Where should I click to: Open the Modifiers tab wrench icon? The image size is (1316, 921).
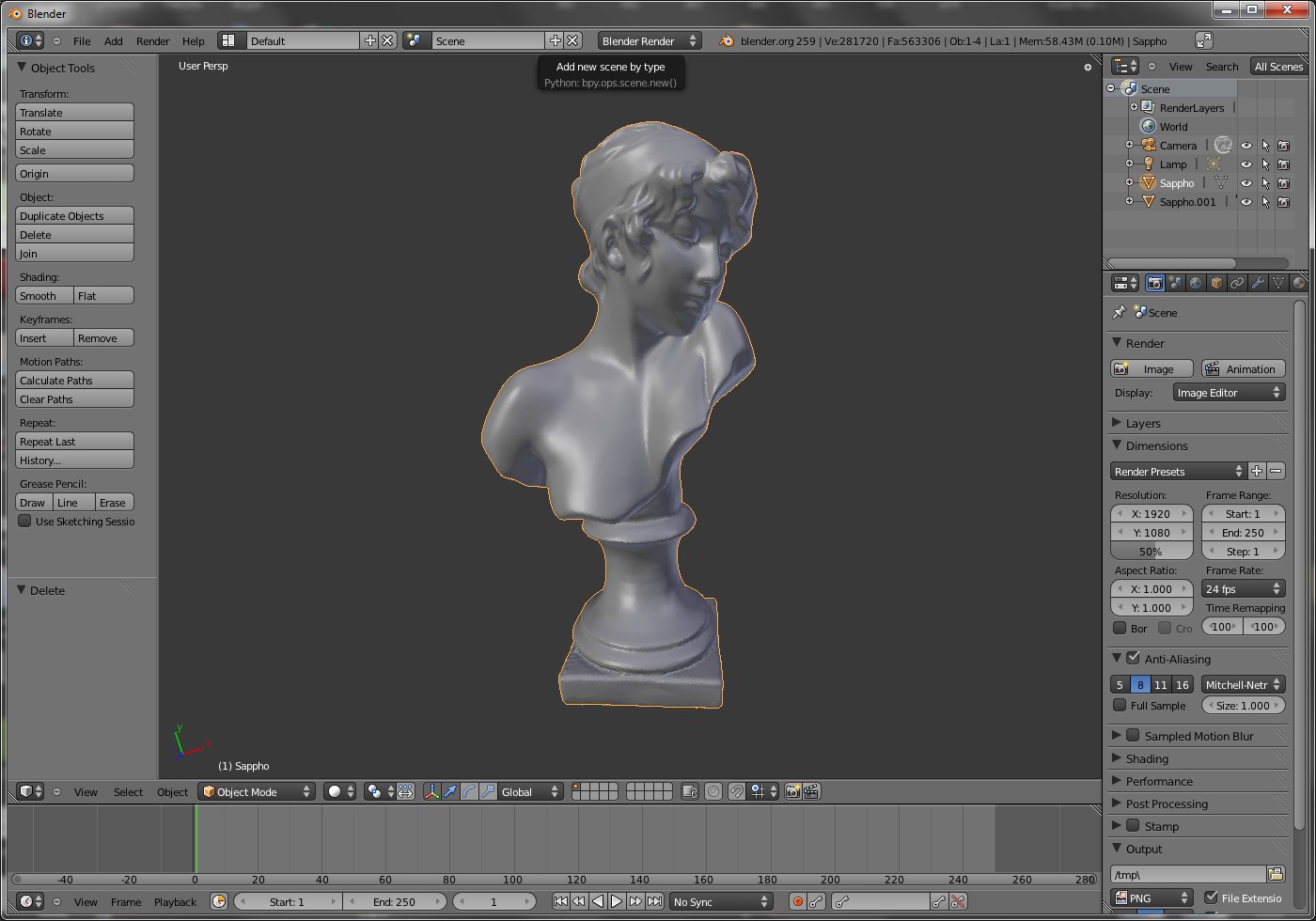tap(1258, 283)
